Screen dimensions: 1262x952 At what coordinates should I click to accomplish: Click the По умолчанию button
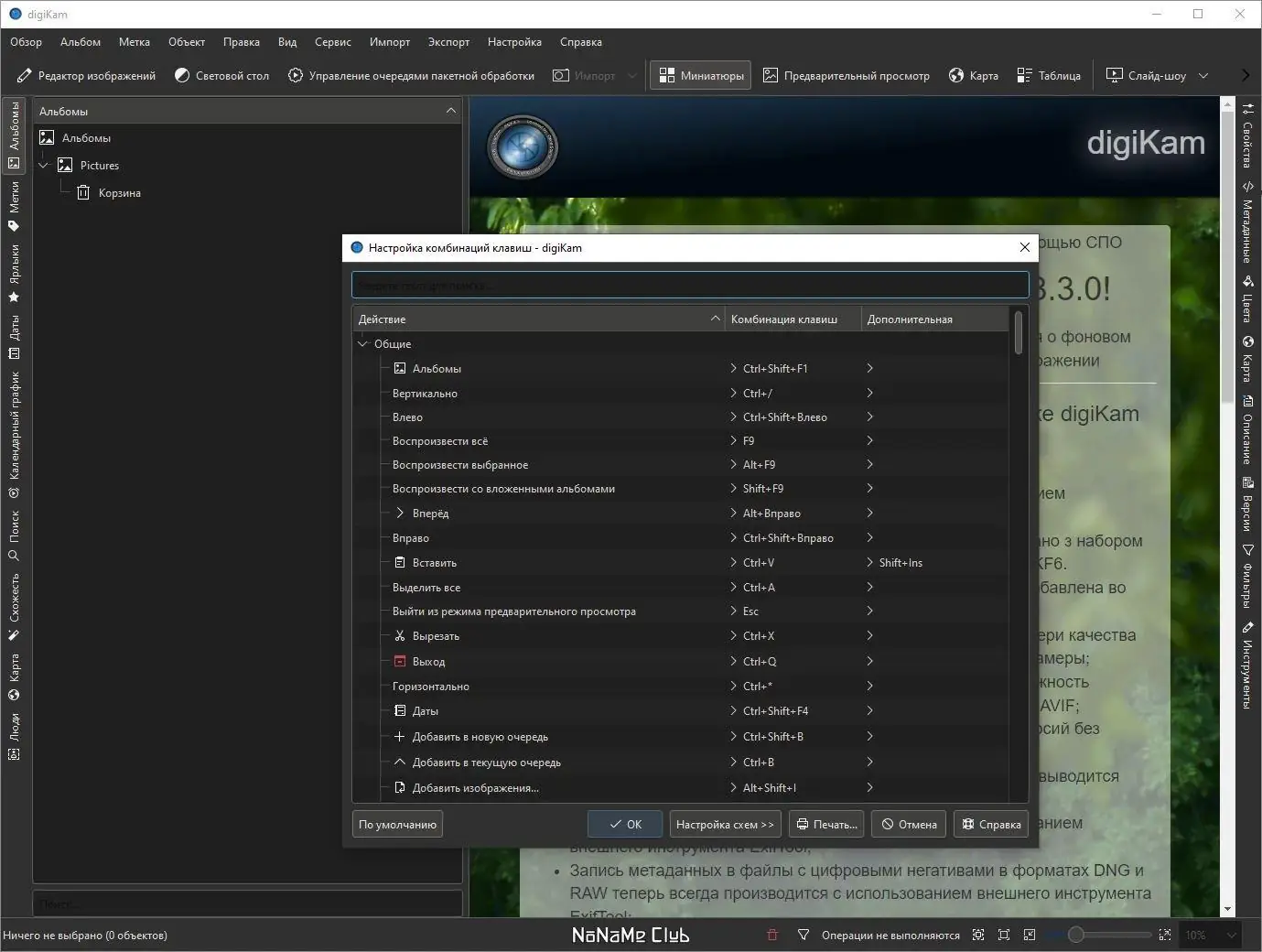pyautogui.click(x=398, y=825)
